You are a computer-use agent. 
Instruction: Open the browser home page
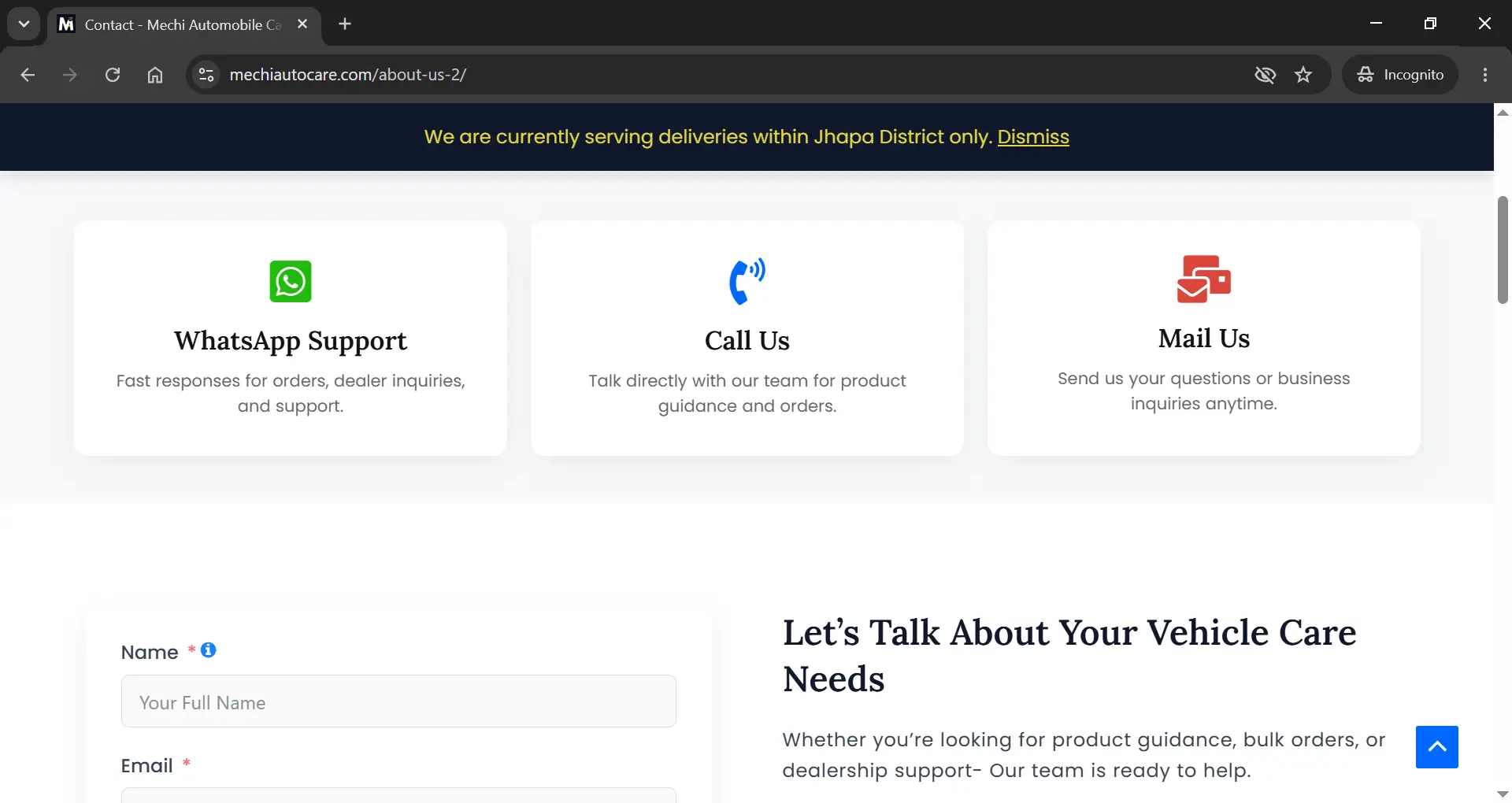tap(155, 75)
